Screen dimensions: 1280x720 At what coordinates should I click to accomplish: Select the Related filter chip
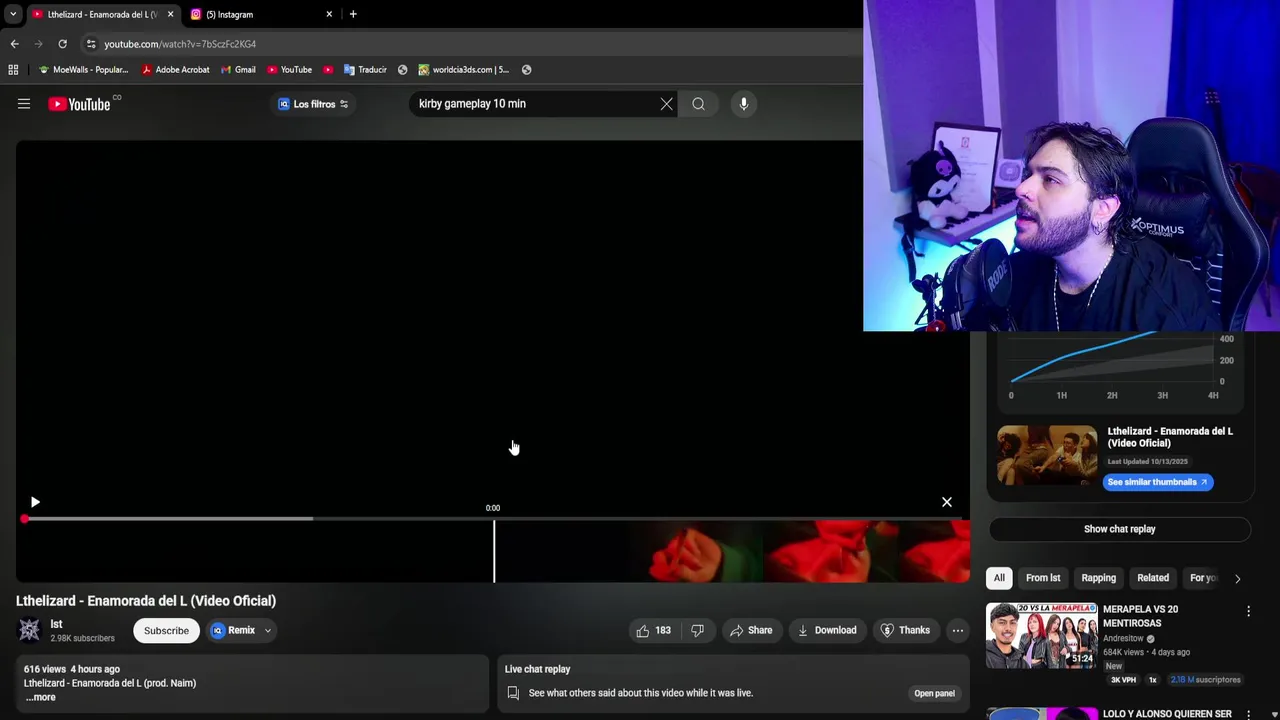pos(1153,578)
